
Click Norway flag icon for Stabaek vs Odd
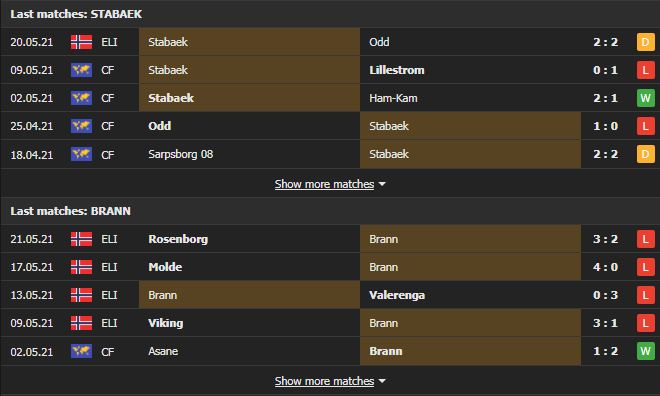81,42
